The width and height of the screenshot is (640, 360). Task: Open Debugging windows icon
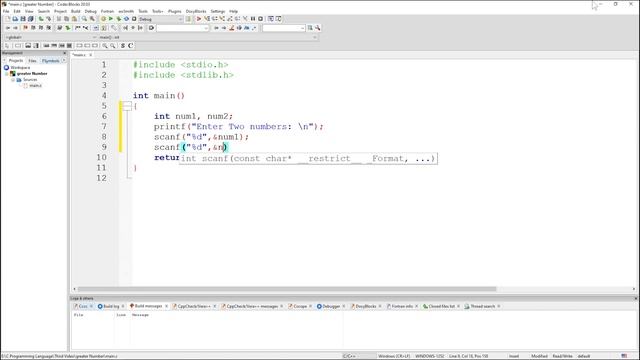[x=271, y=19]
